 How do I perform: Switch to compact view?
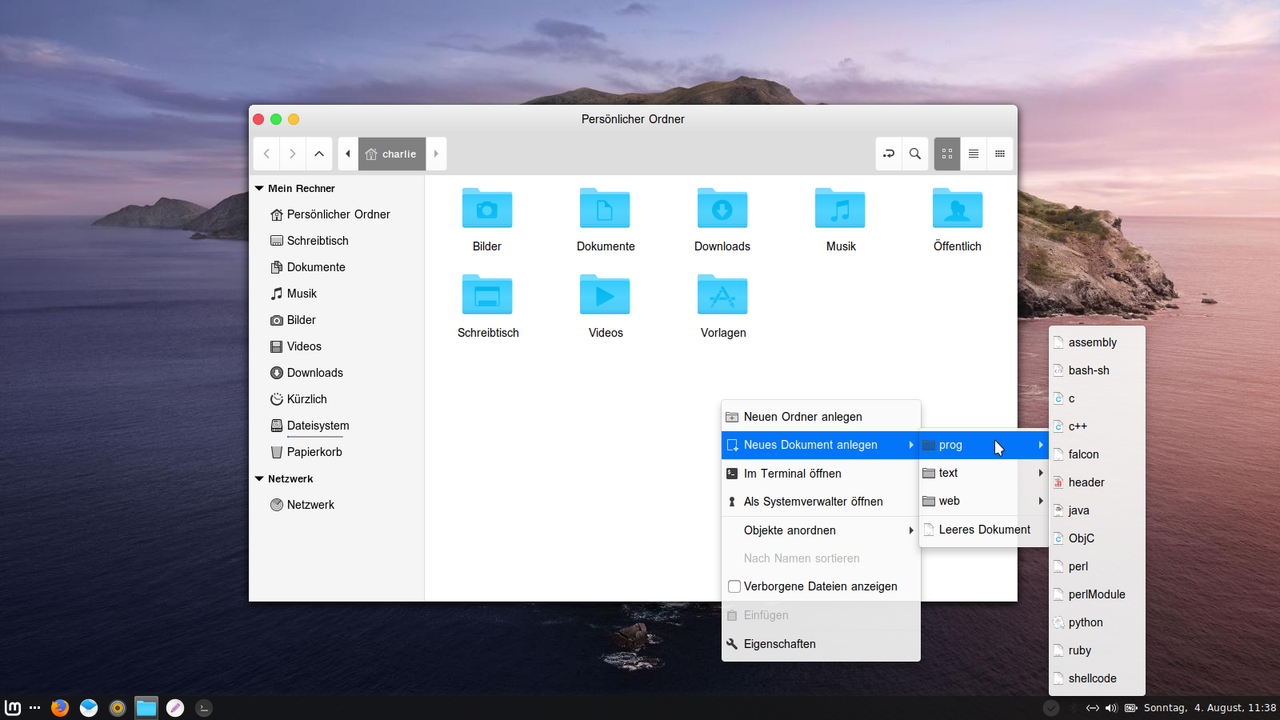[999, 154]
